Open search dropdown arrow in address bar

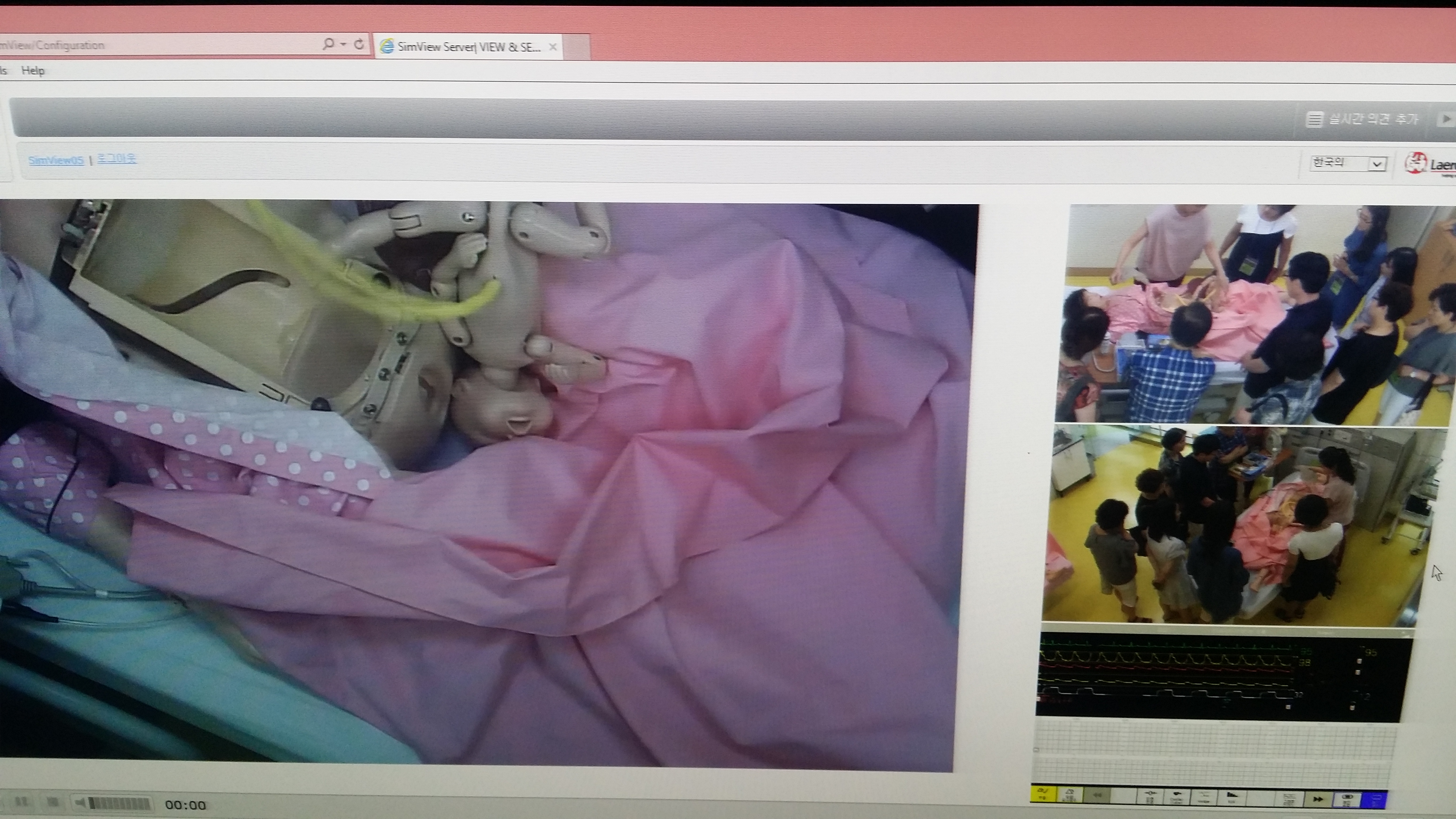tap(343, 44)
